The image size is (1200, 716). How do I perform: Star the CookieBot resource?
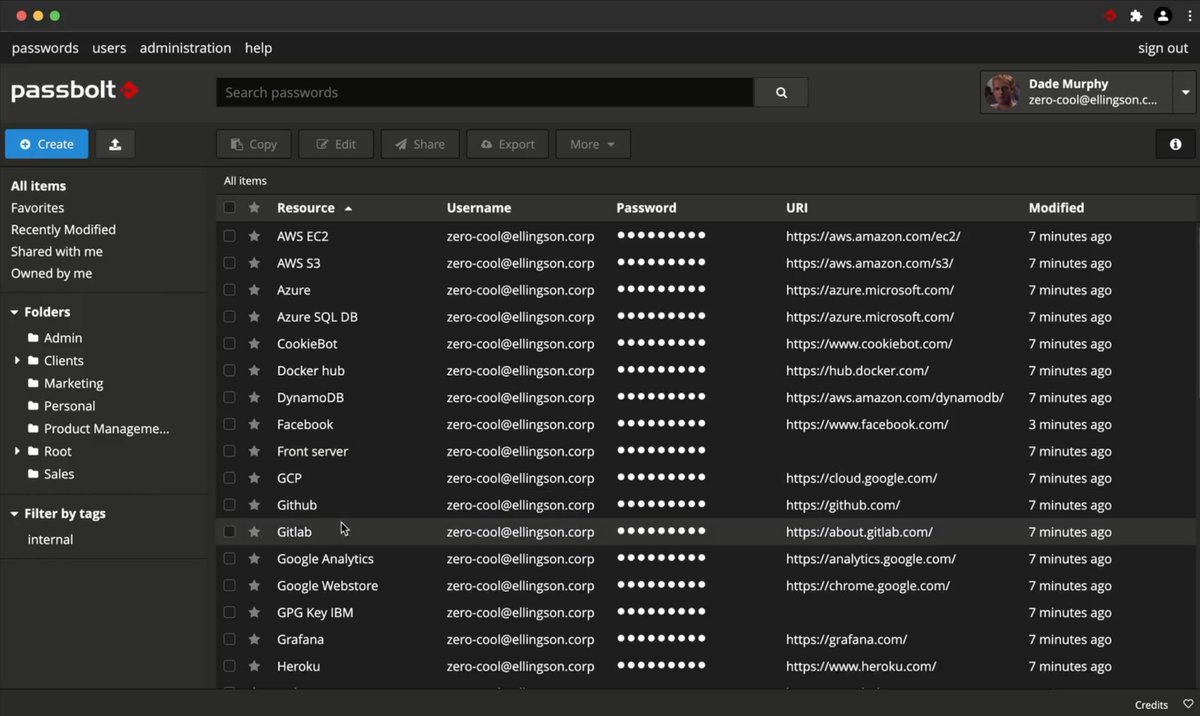[x=254, y=344]
